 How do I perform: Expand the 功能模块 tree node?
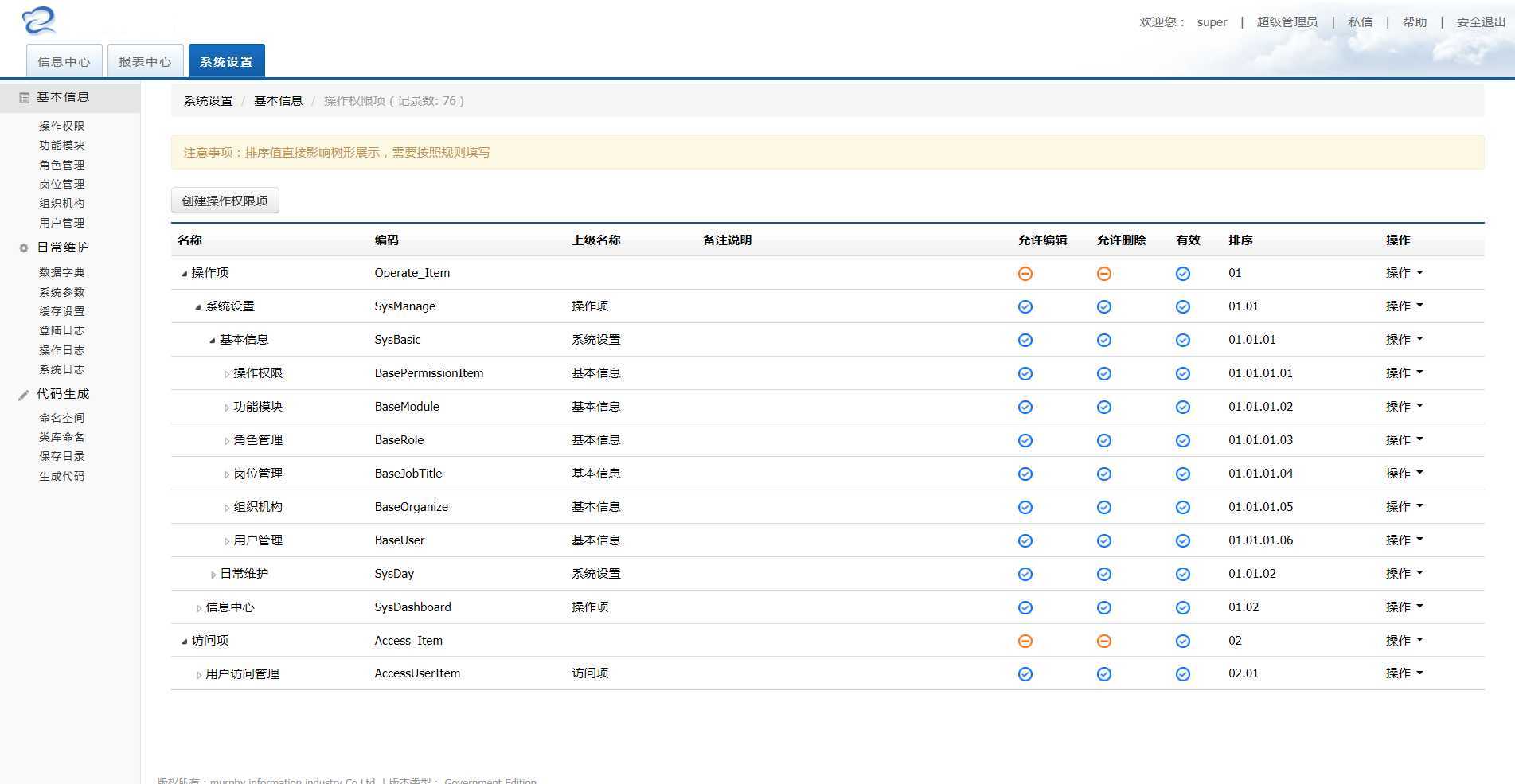tap(227, 408)
